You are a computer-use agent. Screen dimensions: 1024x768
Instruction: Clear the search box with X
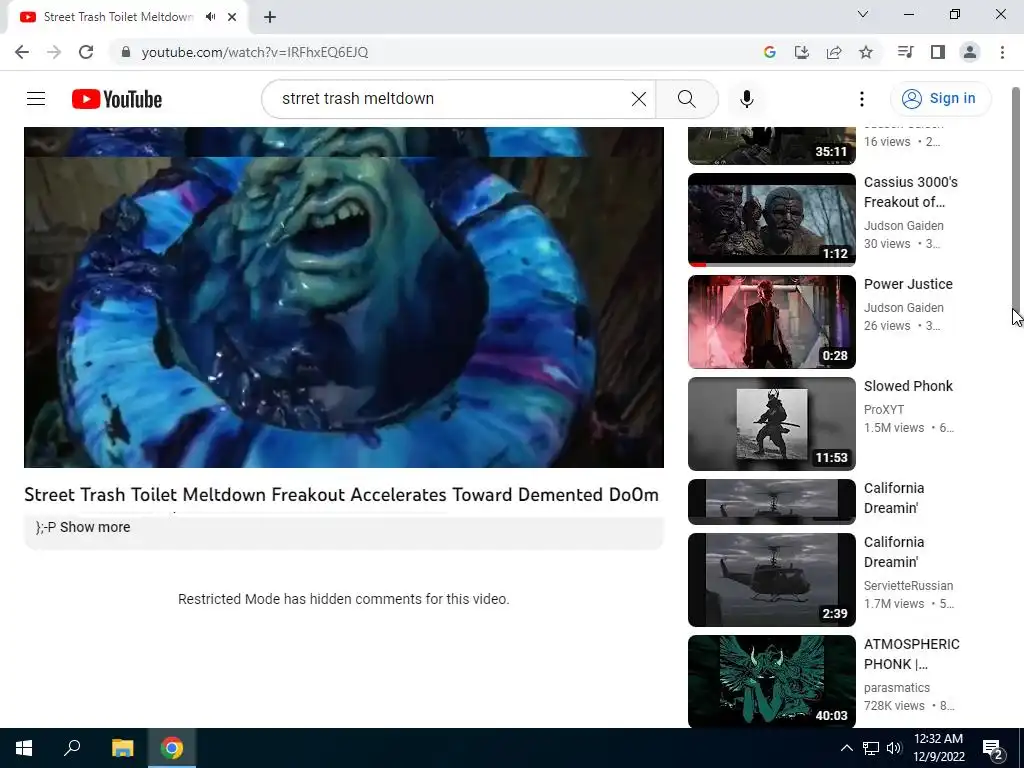pyautogui.click(x=639, y=99)
